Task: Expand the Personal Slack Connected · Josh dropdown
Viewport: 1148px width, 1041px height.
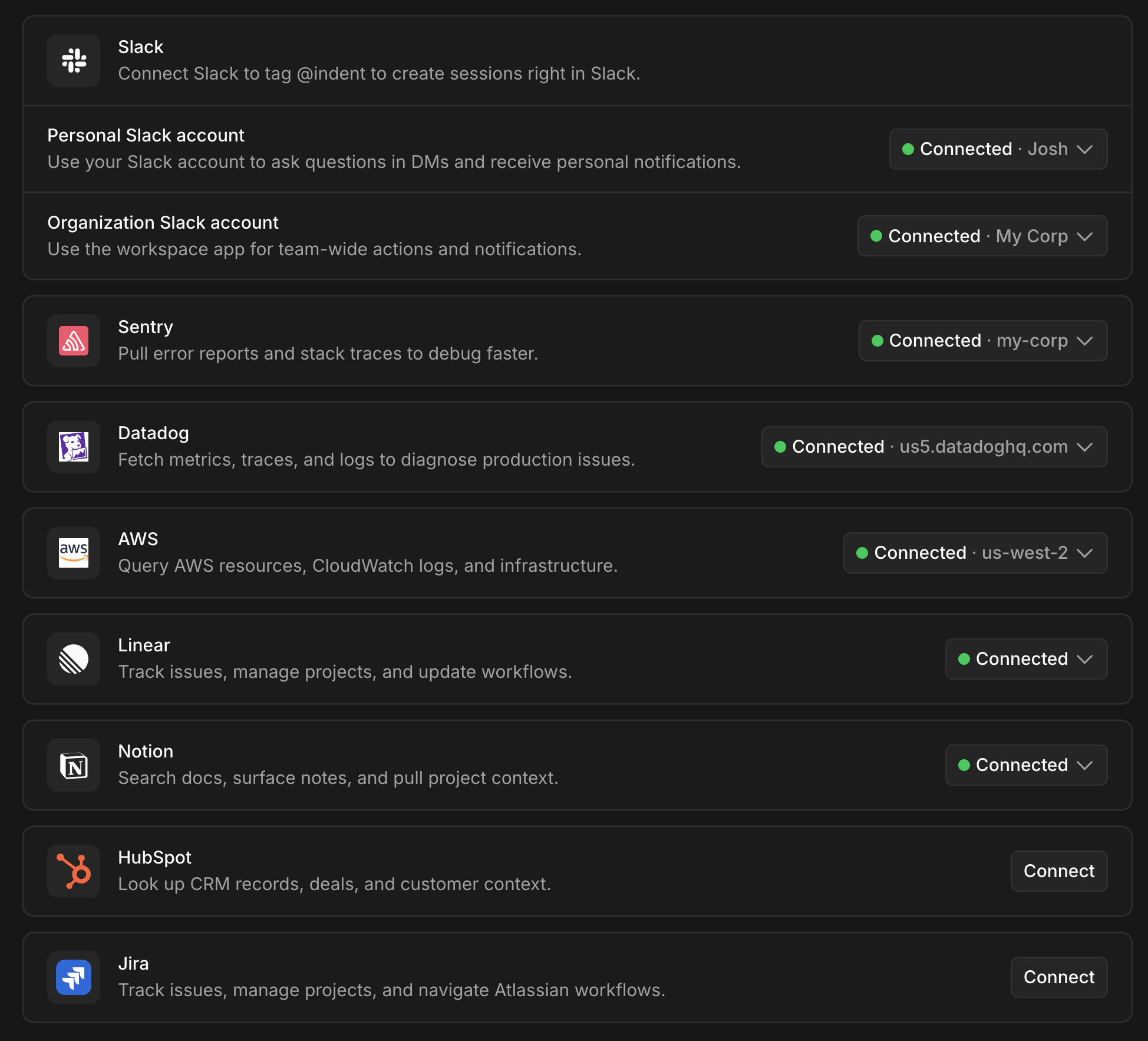Action: coord(997,149)
